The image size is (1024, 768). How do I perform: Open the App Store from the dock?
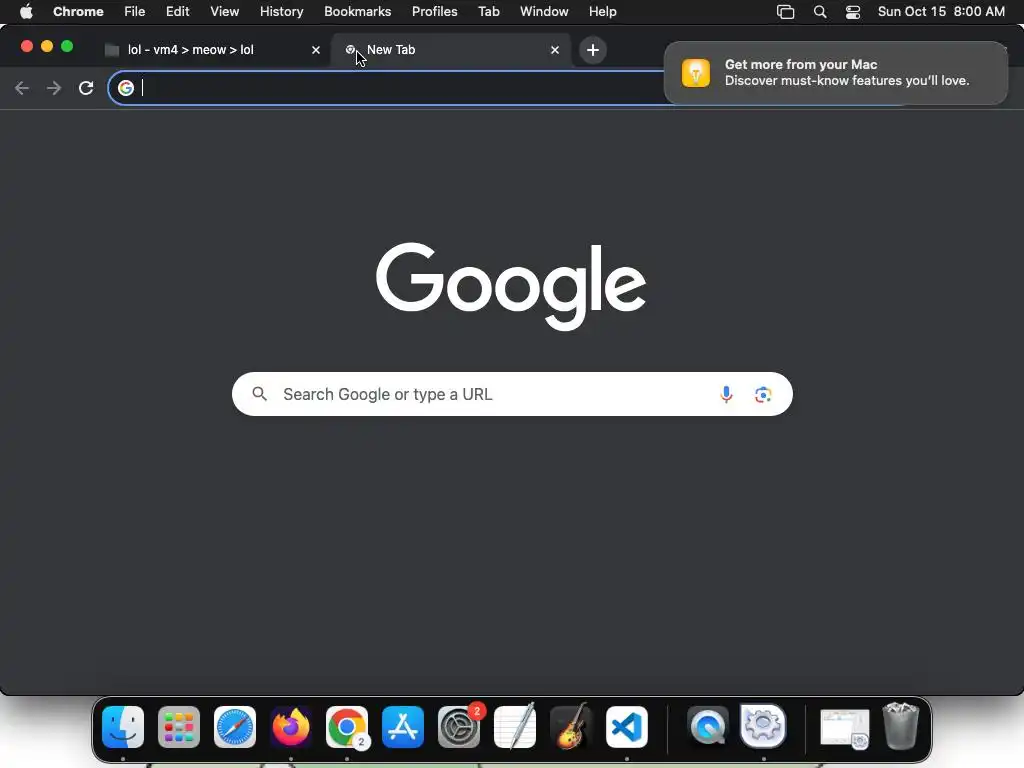(x=403, y=727)
